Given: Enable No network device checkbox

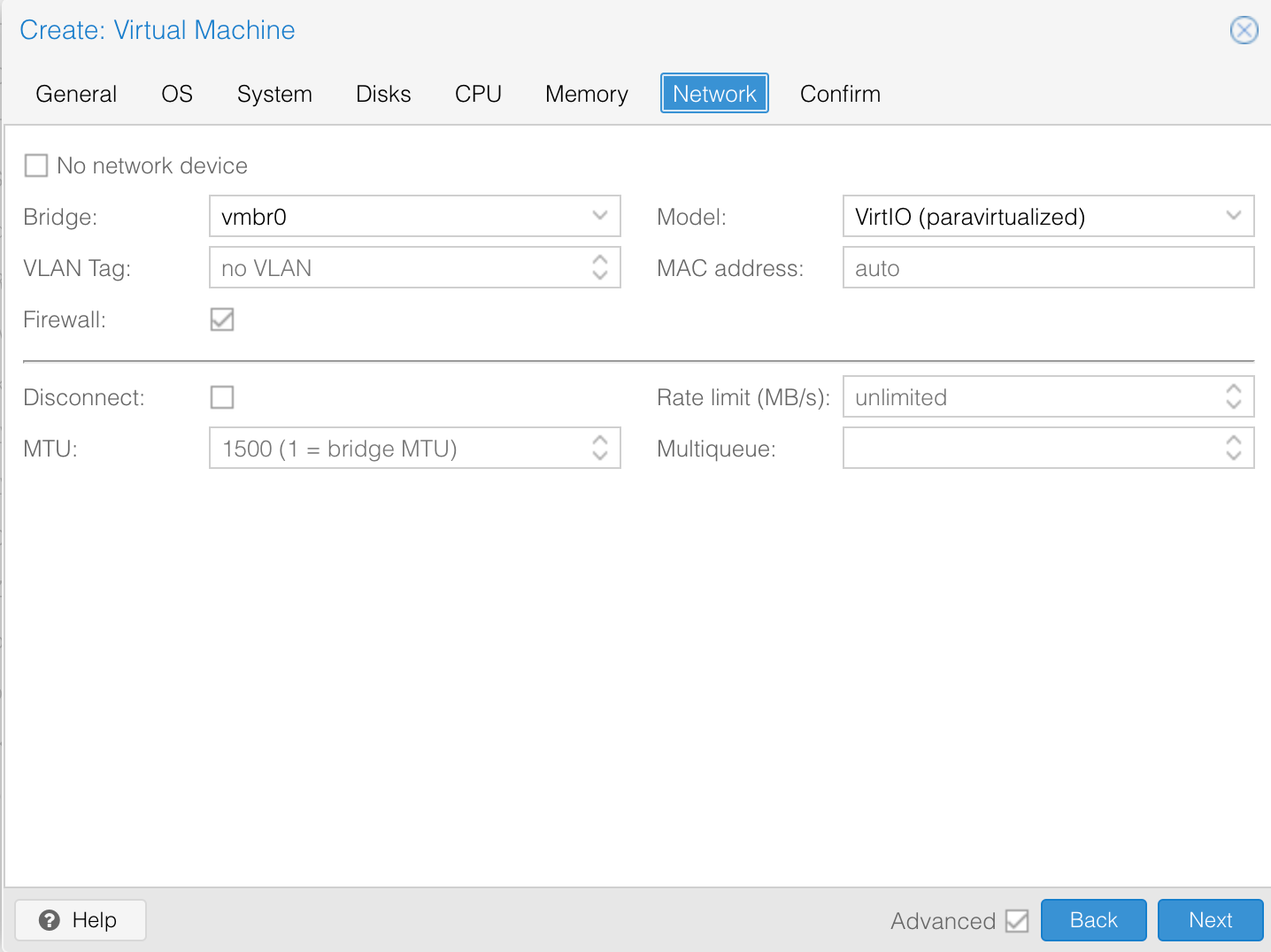Looking at the screenshot, I should tap(36, 165).
